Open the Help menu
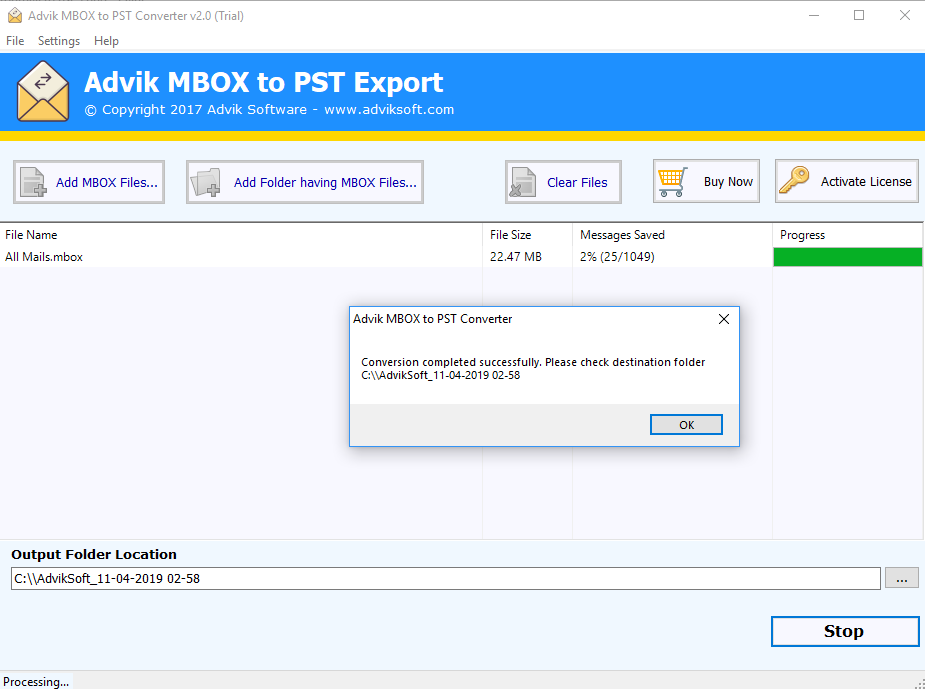 (106, 41)
